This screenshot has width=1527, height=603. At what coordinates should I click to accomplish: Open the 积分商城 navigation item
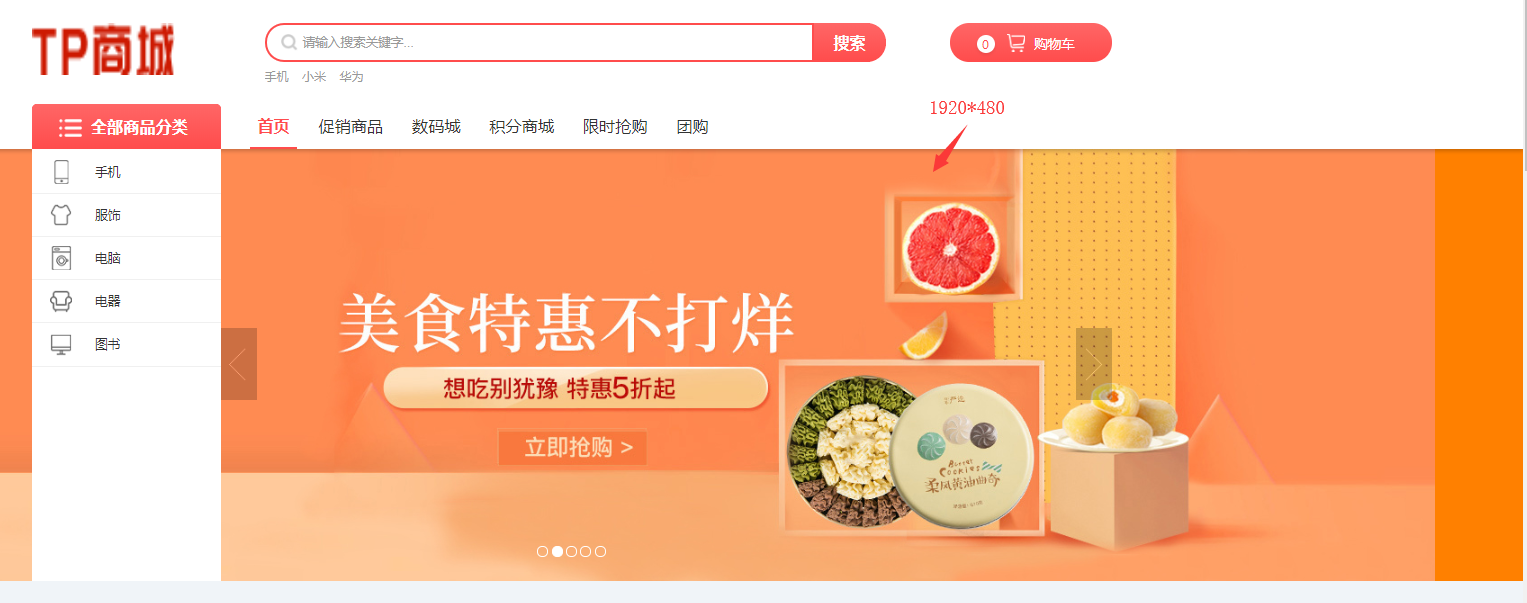[522, 127]
